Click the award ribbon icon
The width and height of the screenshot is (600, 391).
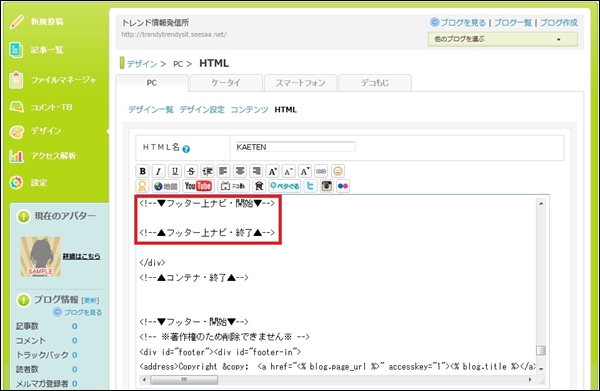142,186
